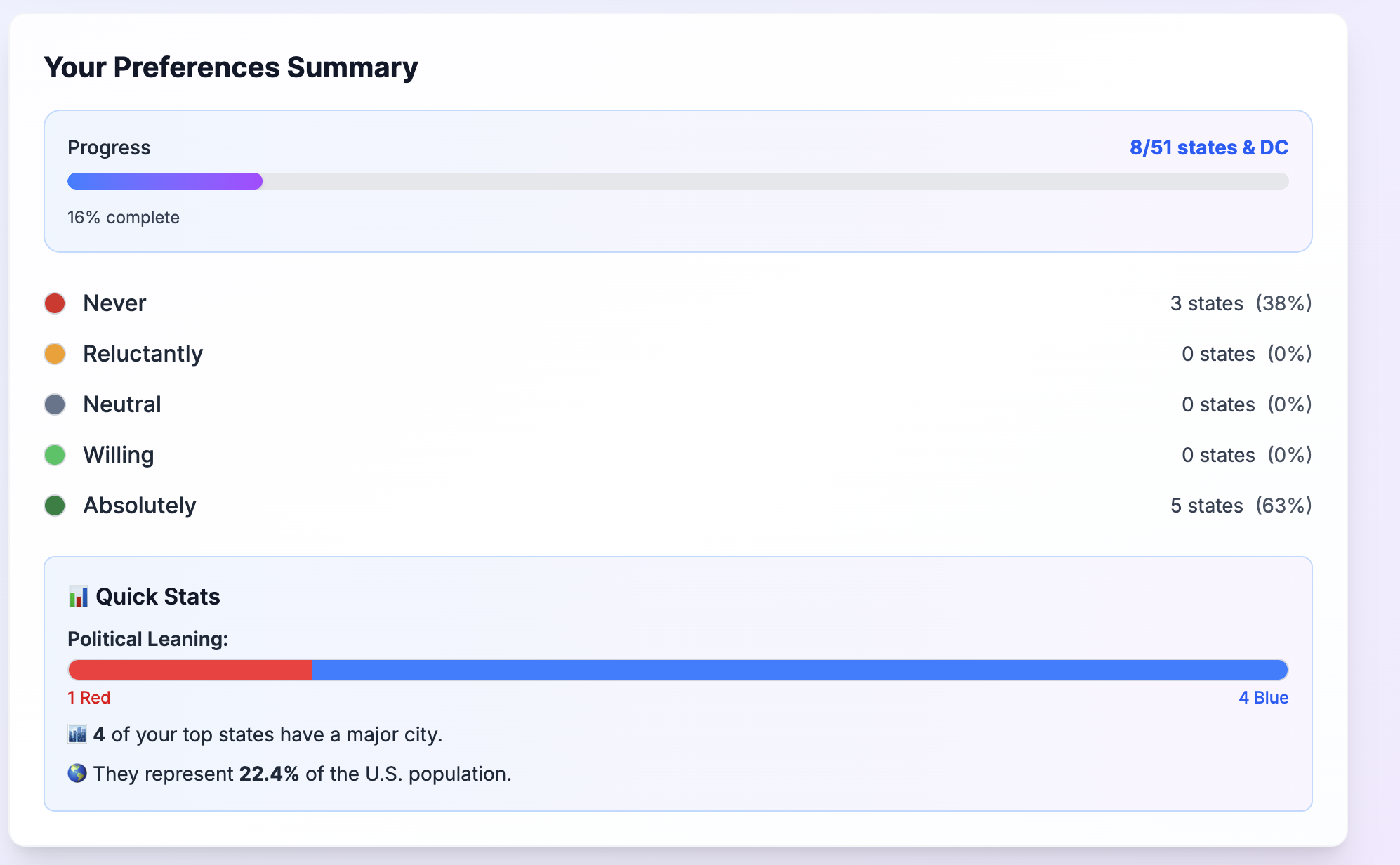The height and width of the screenshot is (865, 1400).
Task: Select the Absolutely preference row label
Action: tap(140, 506)
